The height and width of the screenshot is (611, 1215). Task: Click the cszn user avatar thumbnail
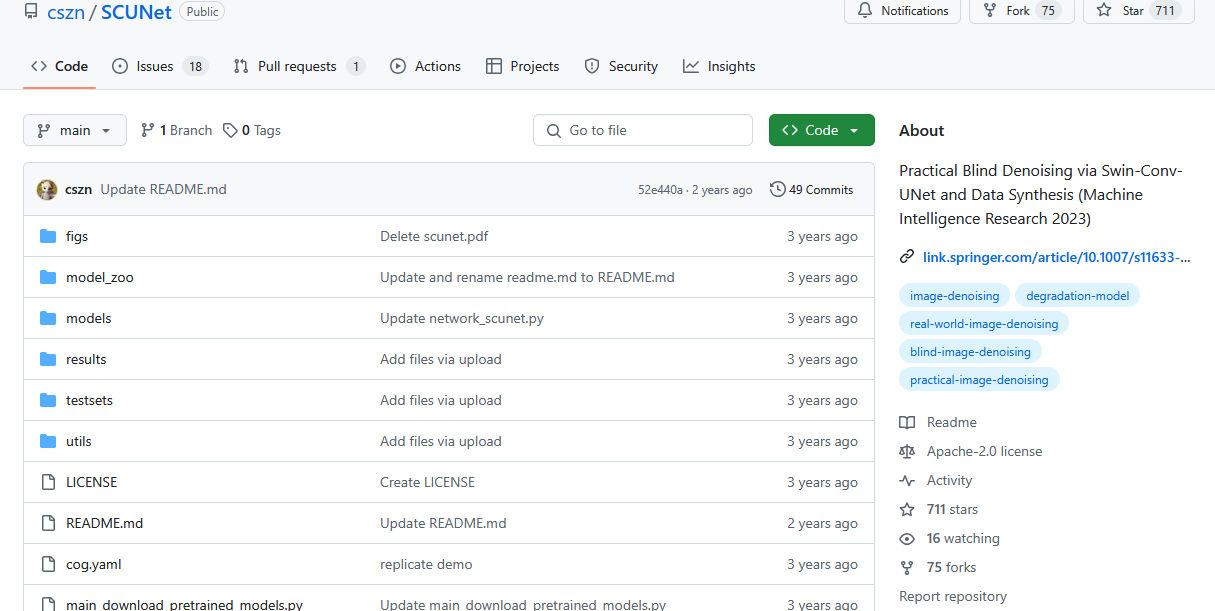pyautogui.click(x=47, y=190)
